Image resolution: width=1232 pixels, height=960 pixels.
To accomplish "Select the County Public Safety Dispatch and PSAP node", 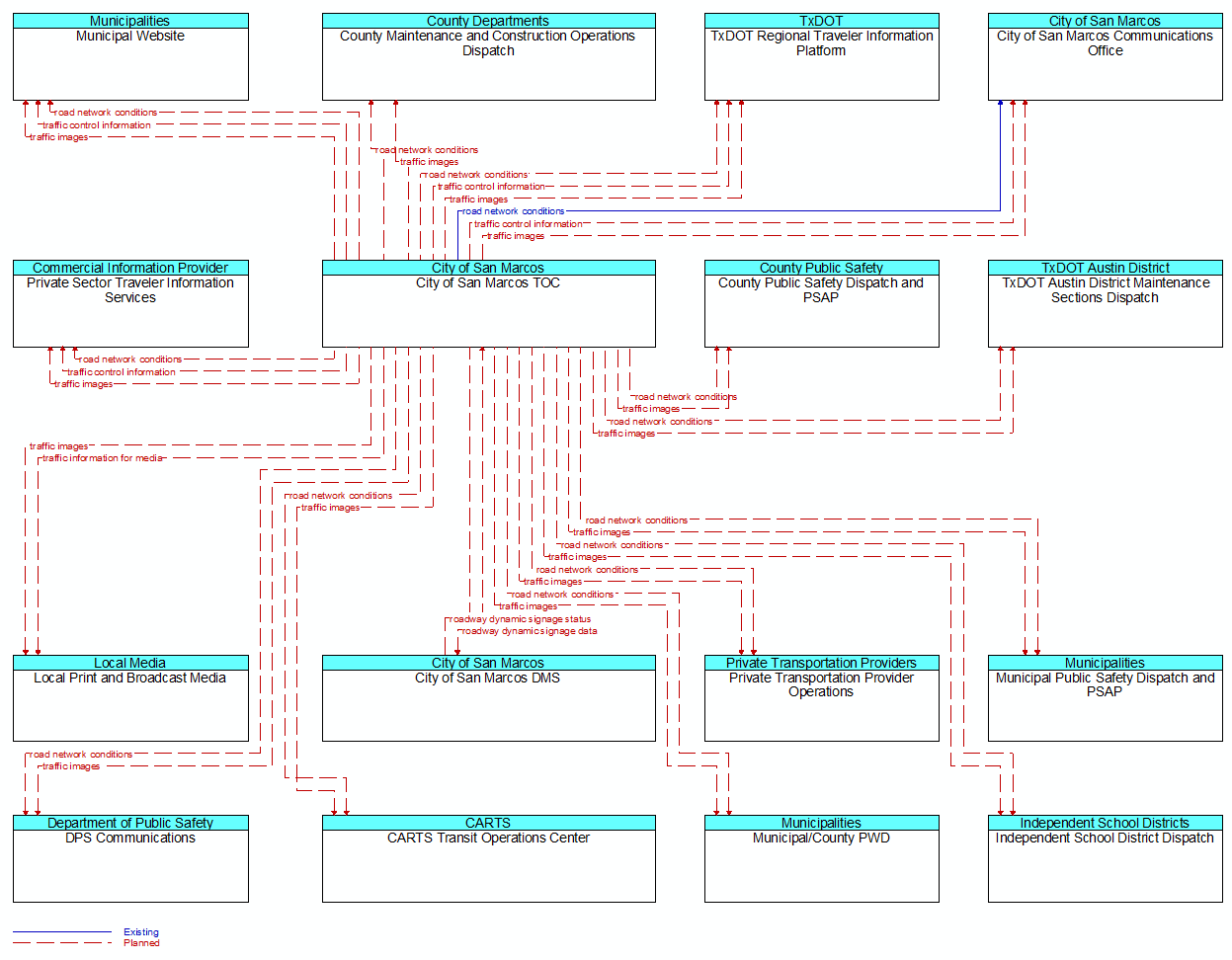I will (821, 304).
